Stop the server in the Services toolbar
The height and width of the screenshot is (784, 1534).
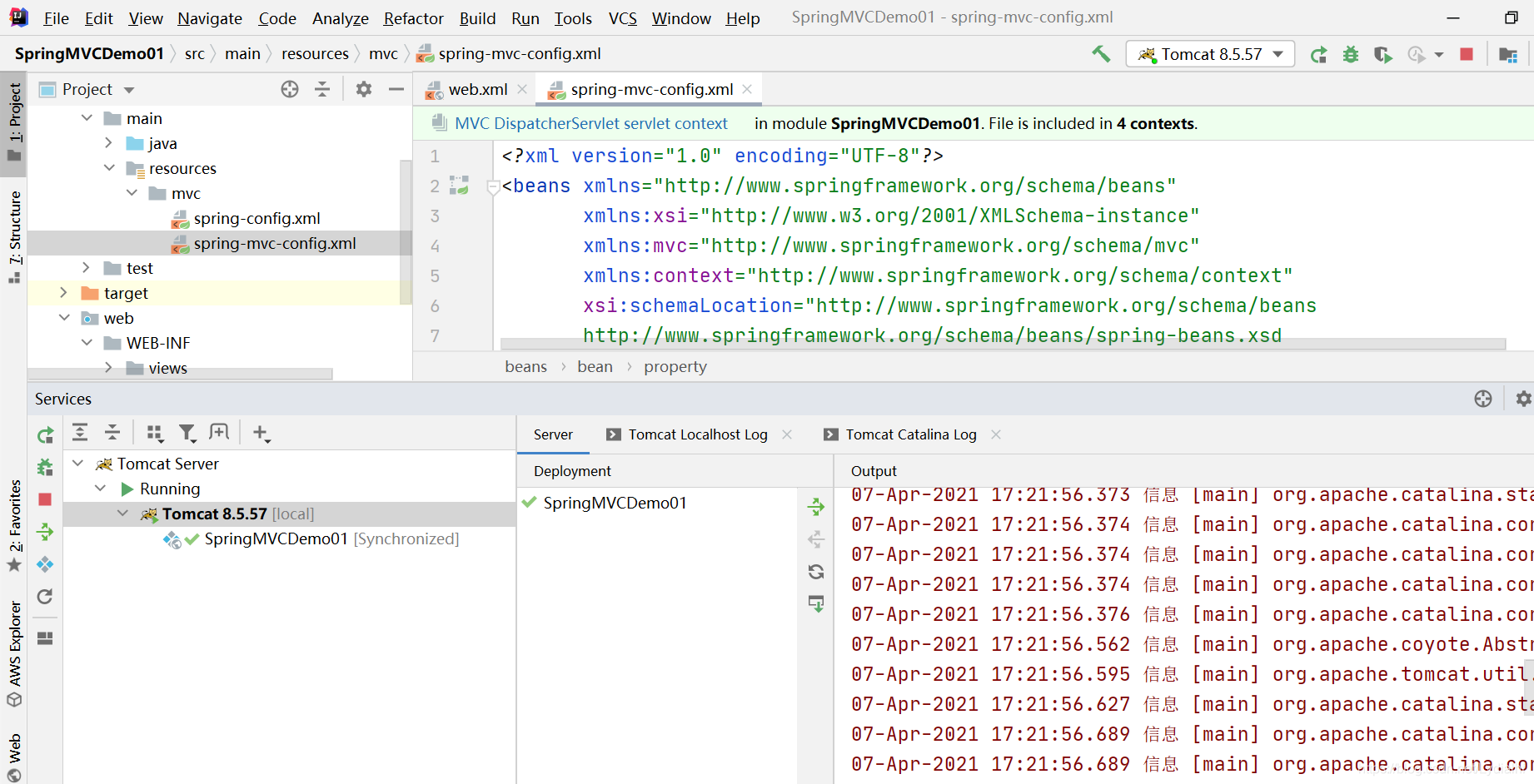[45, 499]
